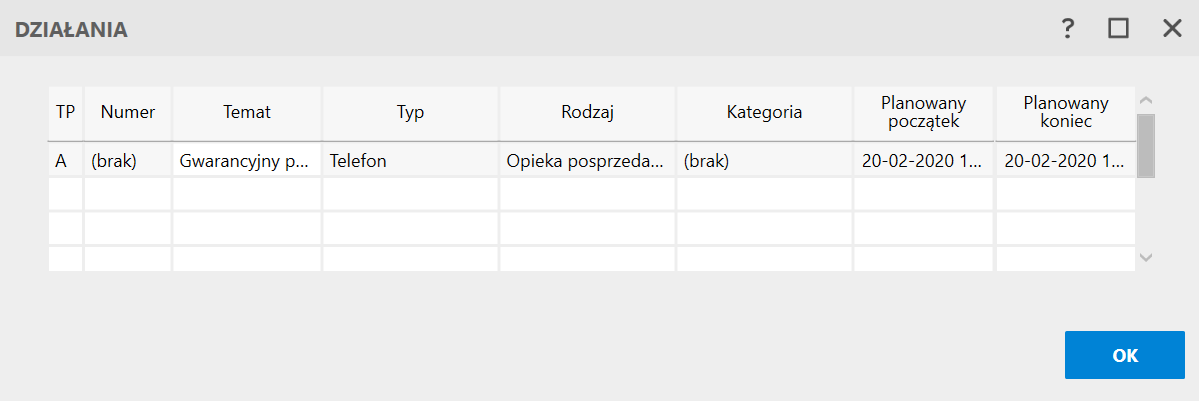
Task: Click the Opieka posprzeda... cell
Action: click(587, 160)
